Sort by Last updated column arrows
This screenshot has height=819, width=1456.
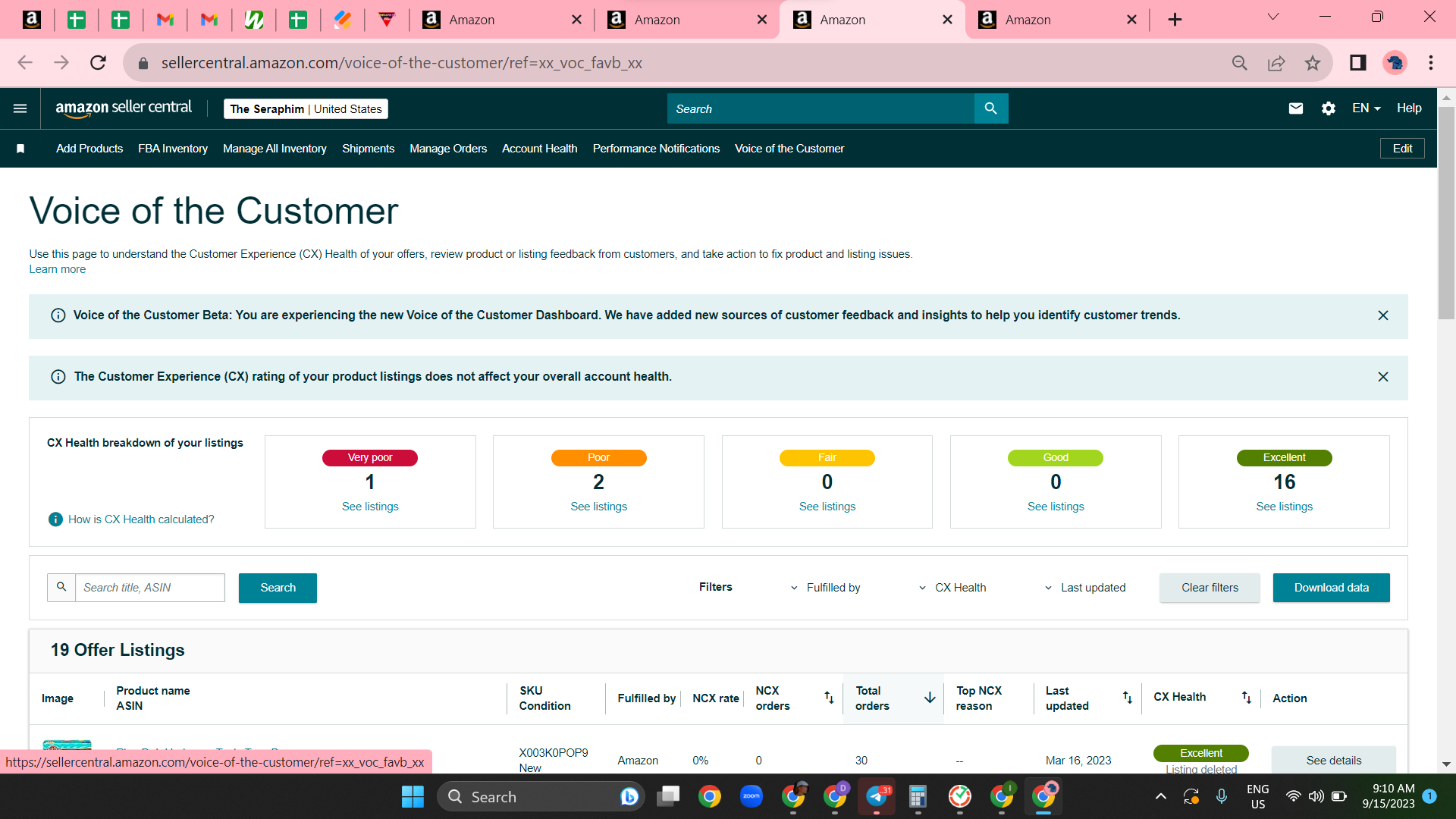(x=1128, y=698)
